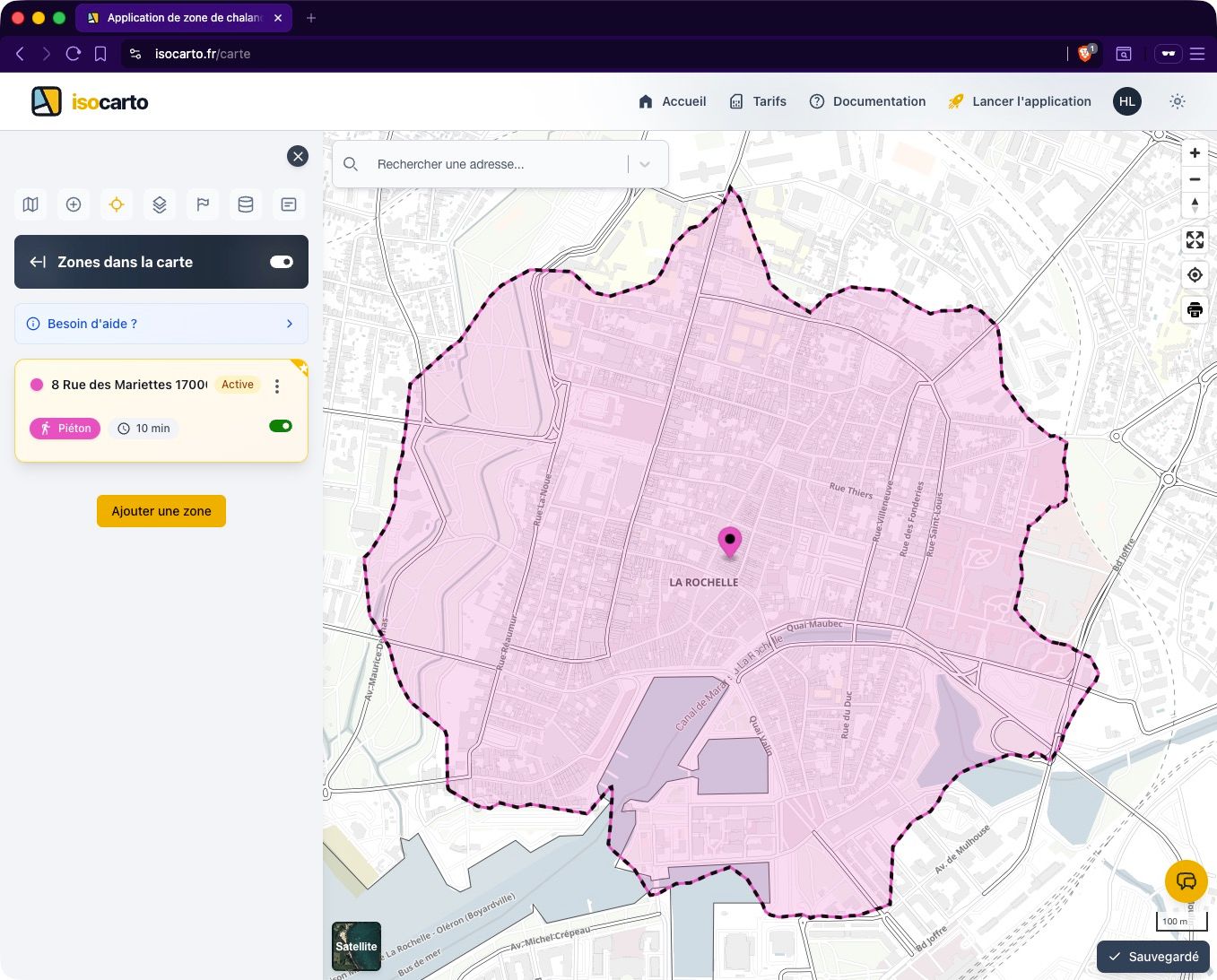The image size is (1217, 980).
Task: Expand the address search dropdown arrow
Action: click(645, 164)
